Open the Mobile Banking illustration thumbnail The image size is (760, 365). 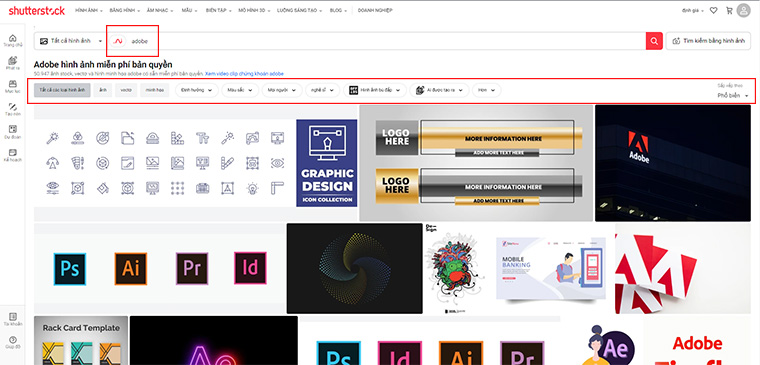[551, 268]
